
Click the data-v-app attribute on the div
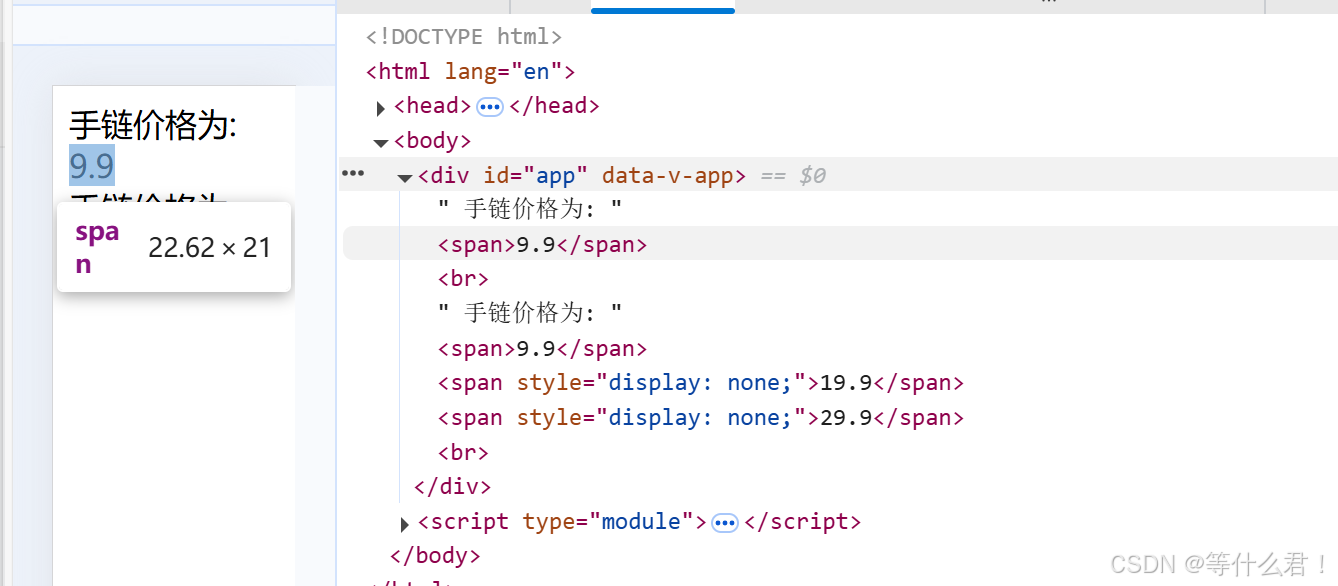tap(667, 176)
